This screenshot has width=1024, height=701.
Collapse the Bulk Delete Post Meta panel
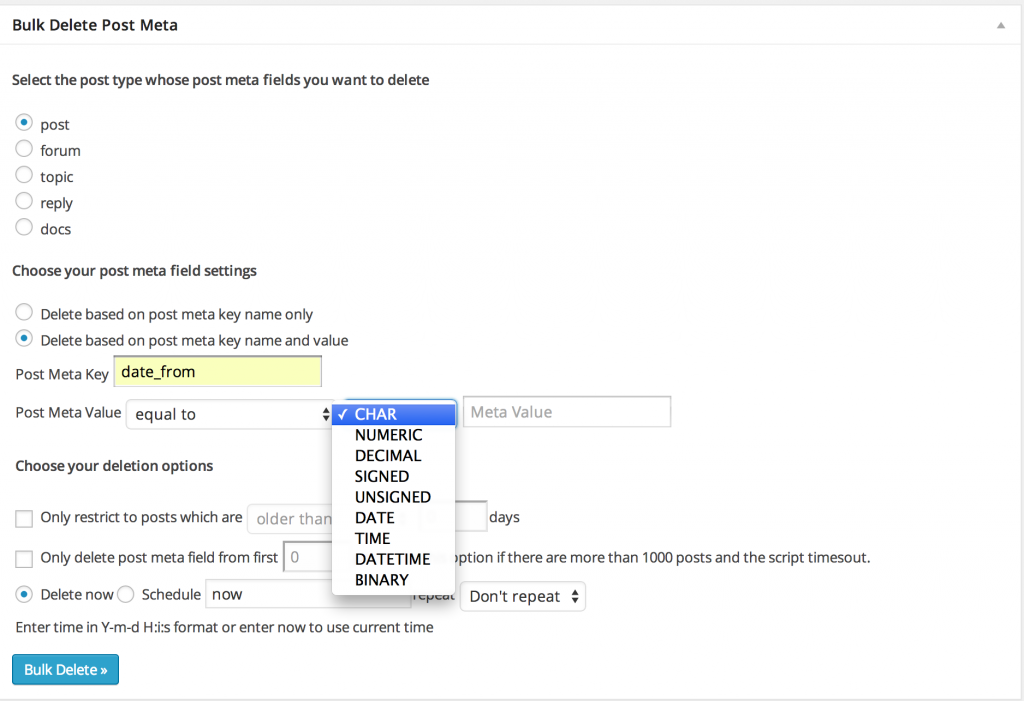click(1000, 25)
